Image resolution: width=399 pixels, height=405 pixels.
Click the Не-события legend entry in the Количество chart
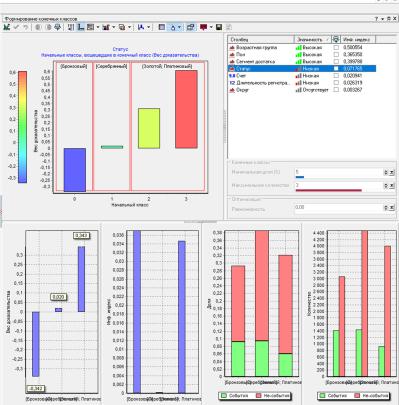[x=372, y=396]
